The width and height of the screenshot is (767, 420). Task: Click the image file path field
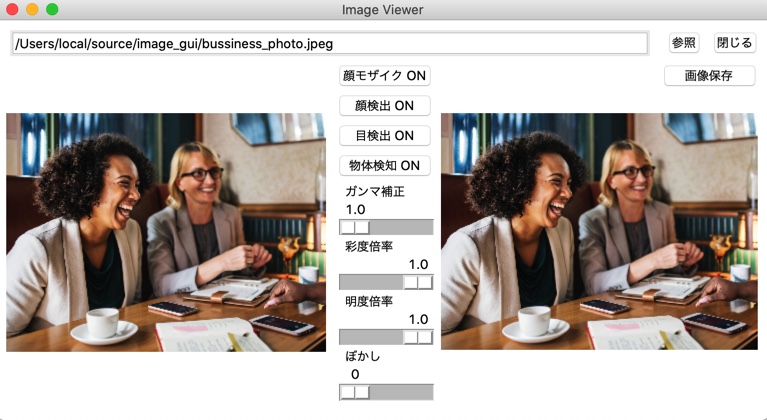[x=329, y=44]
